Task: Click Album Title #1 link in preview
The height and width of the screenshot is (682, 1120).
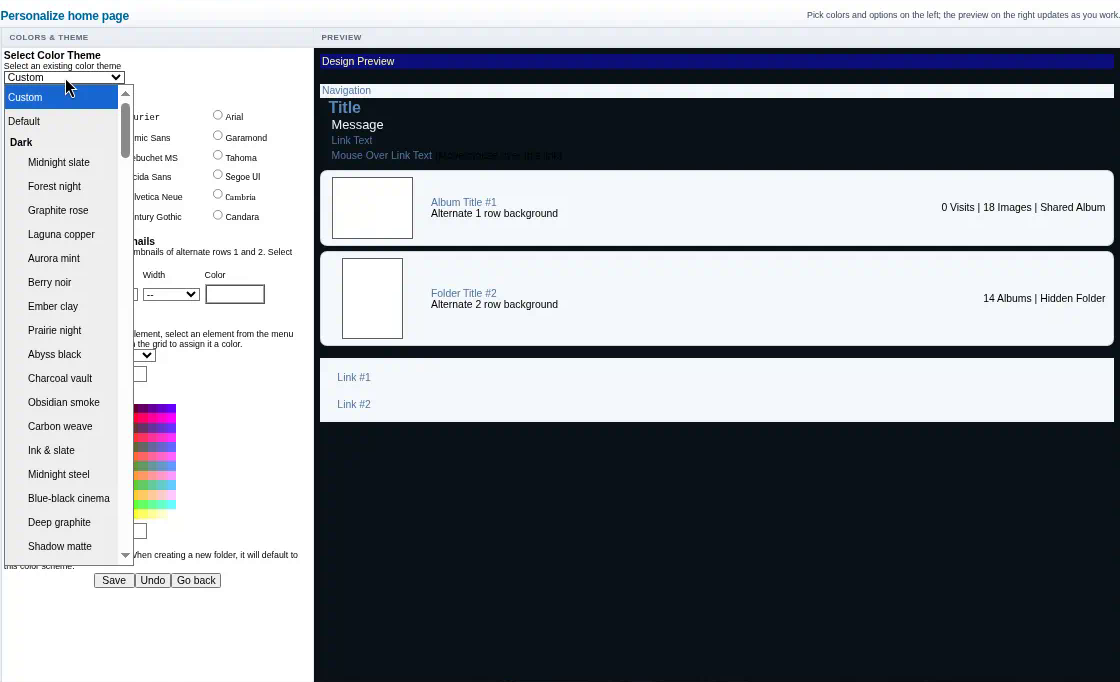Action: pyautogui.click(x=464, y=202)
